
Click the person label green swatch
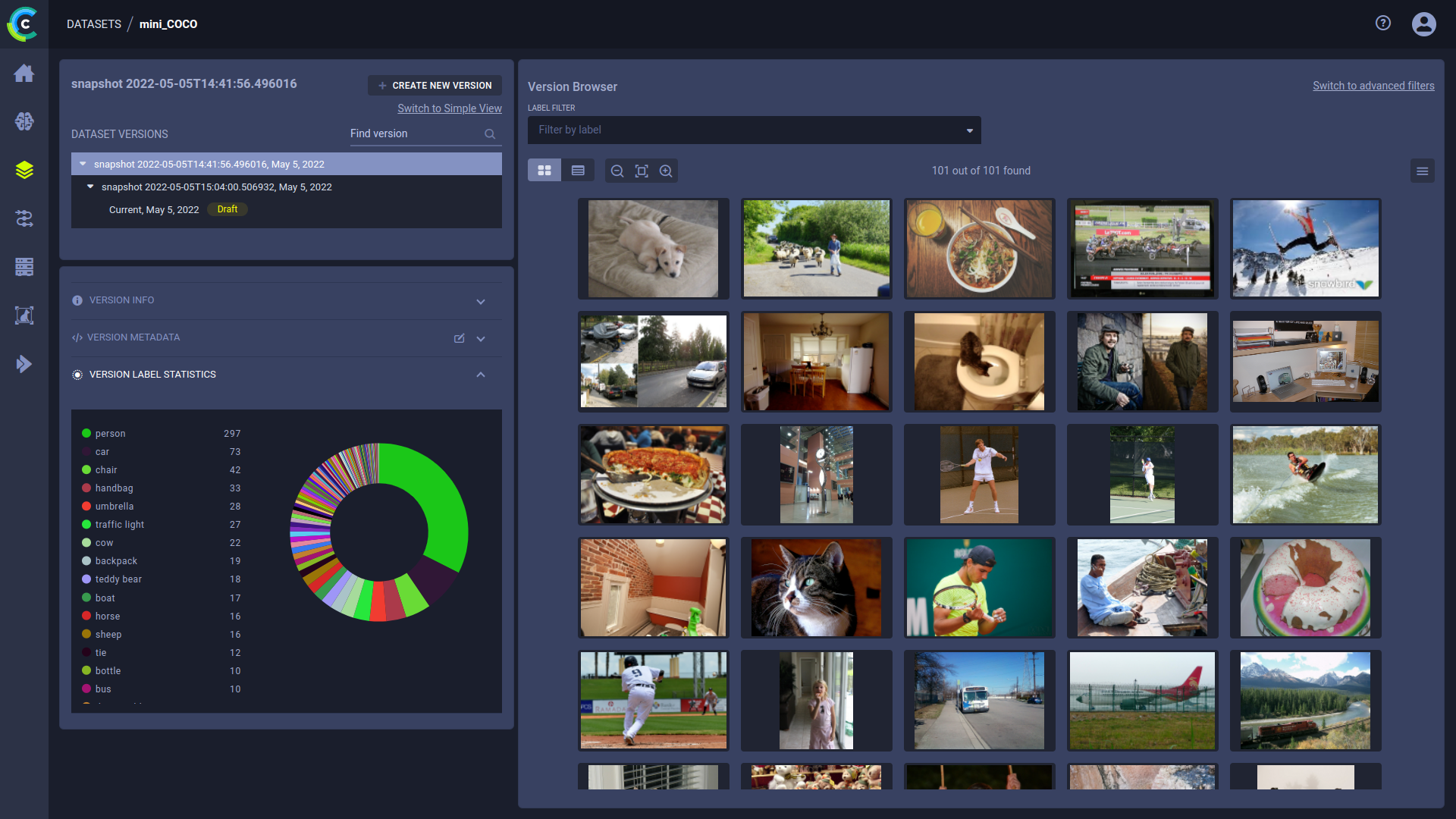(86, 434)
